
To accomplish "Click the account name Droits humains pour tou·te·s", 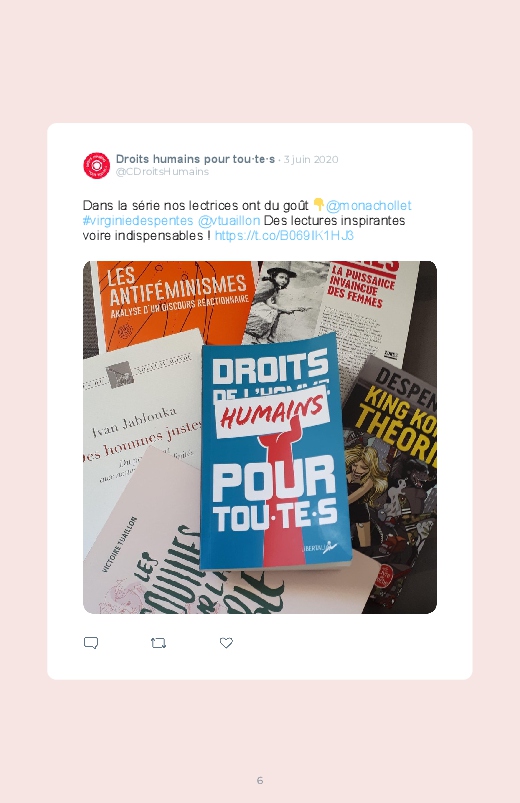I will click(195, 159).
